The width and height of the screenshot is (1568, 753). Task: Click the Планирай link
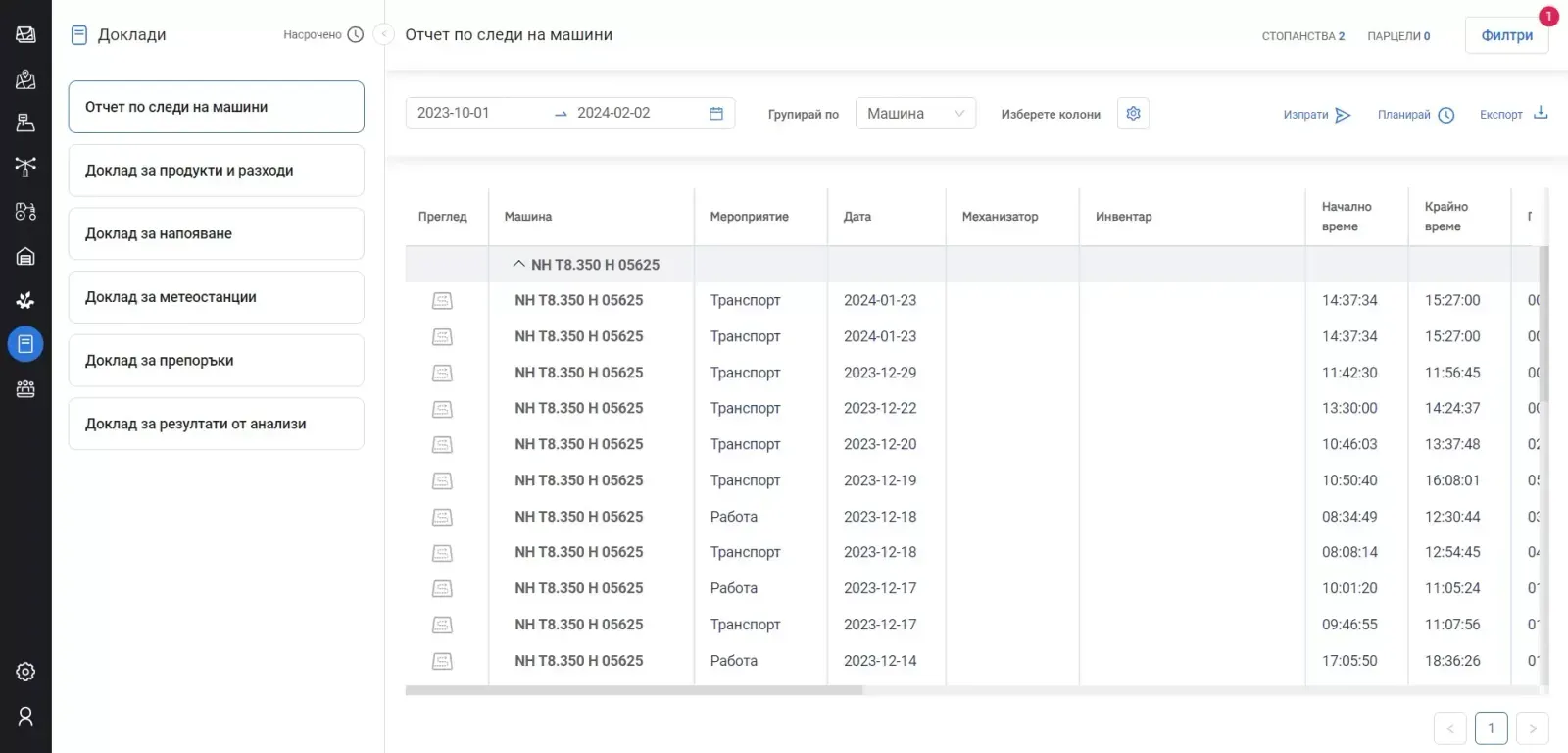click(x=1403, y=115)
